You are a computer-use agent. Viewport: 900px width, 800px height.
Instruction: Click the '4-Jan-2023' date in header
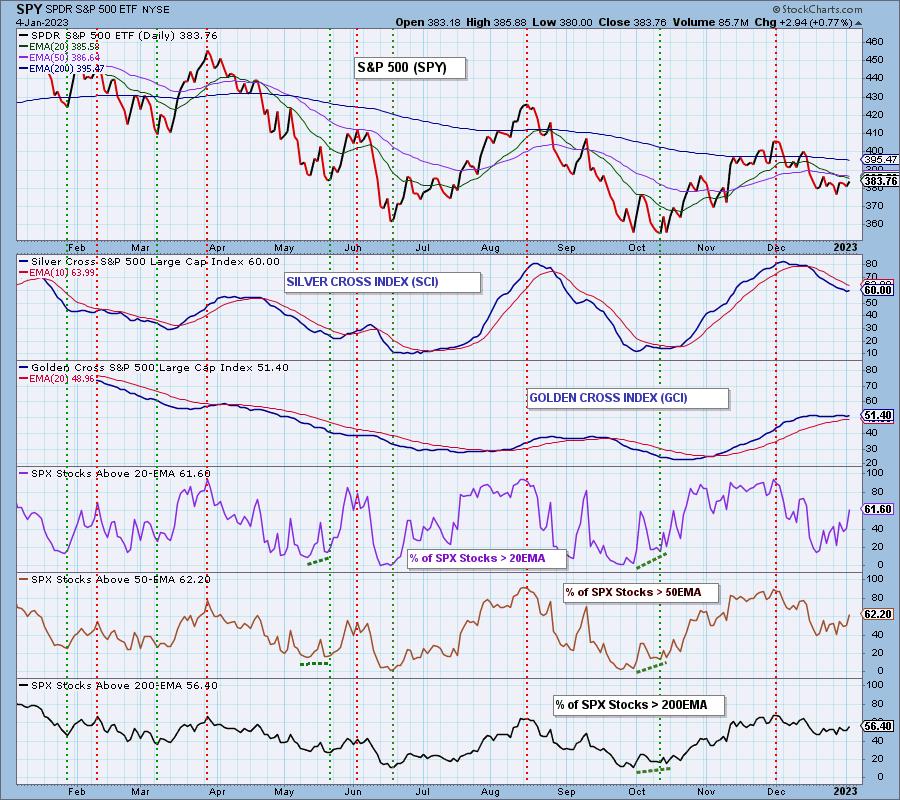click(42, 23)
